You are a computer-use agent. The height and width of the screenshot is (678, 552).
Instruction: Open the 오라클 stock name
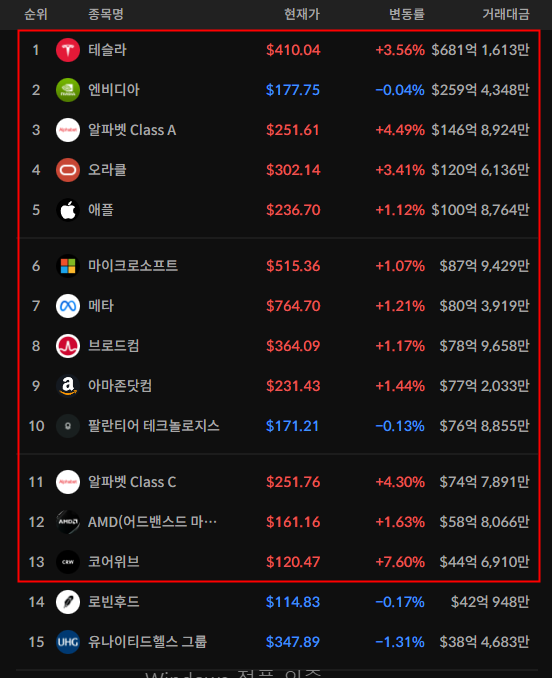[107, 170]
